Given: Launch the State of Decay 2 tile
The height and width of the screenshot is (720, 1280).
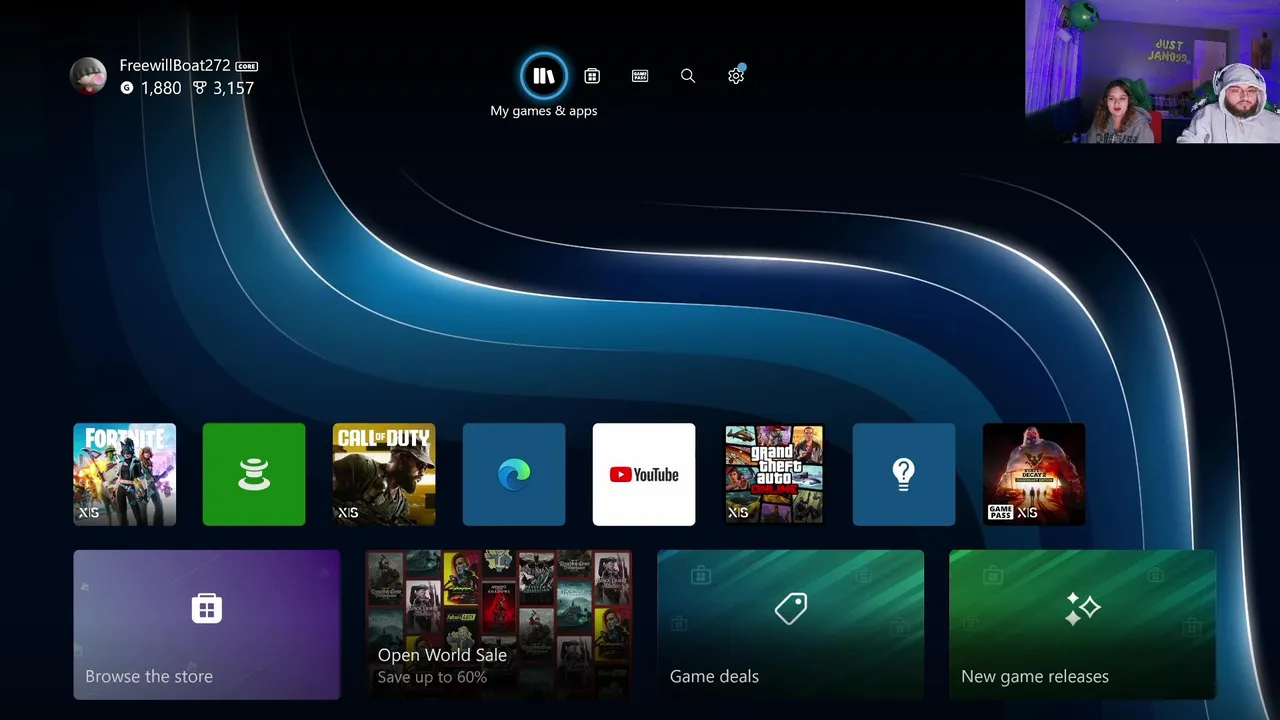Looking at the screenshot, I should (1034, 474).
